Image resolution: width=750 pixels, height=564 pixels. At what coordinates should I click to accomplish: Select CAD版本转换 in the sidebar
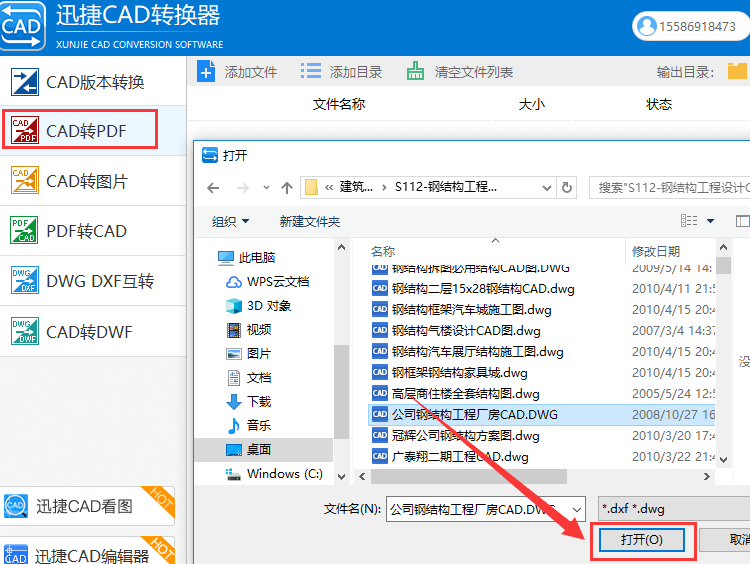click(93, 82)
